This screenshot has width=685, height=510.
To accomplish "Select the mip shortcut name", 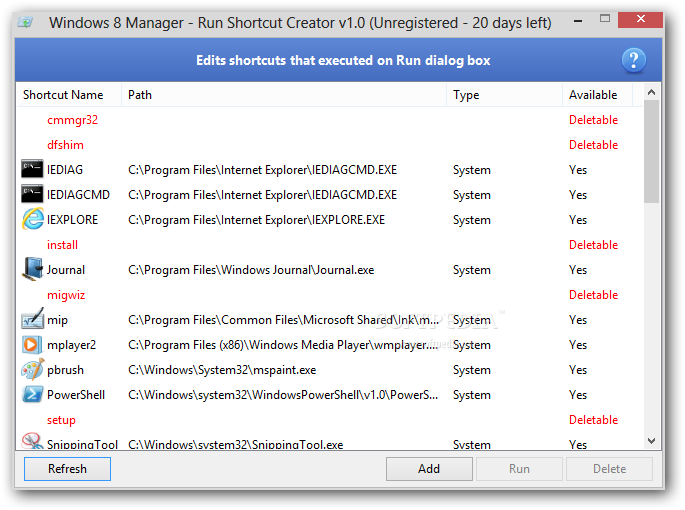I will coord(57,320).
